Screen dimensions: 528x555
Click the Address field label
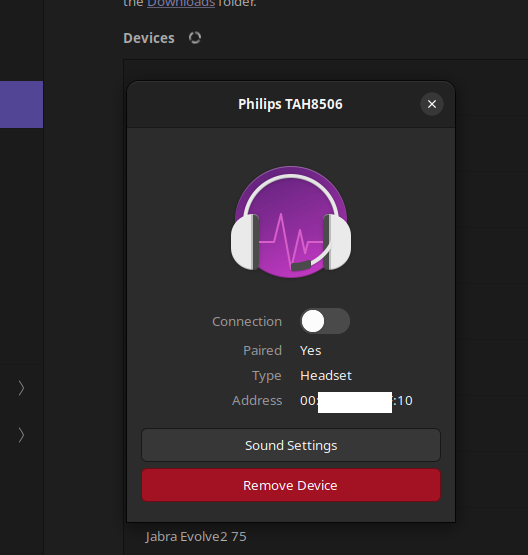tap(257, 401)
